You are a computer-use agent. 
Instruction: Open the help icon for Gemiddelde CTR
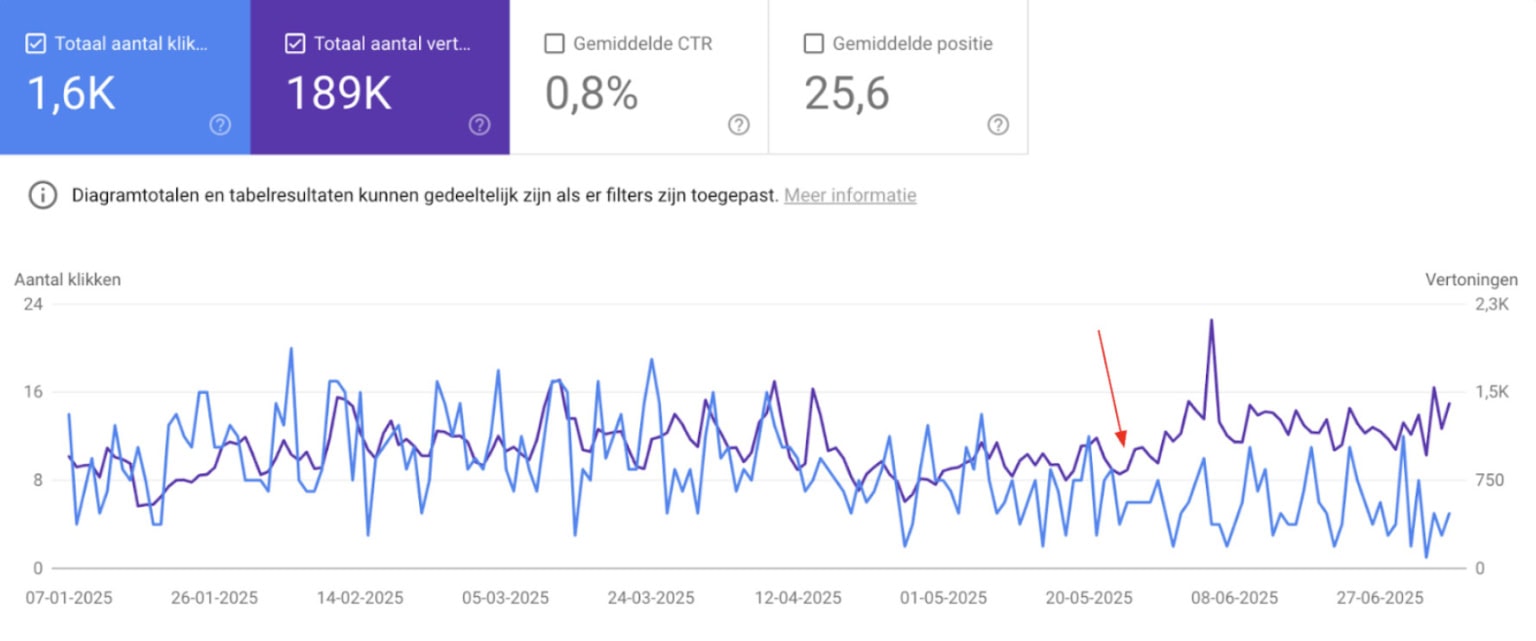tap(739, 125)
